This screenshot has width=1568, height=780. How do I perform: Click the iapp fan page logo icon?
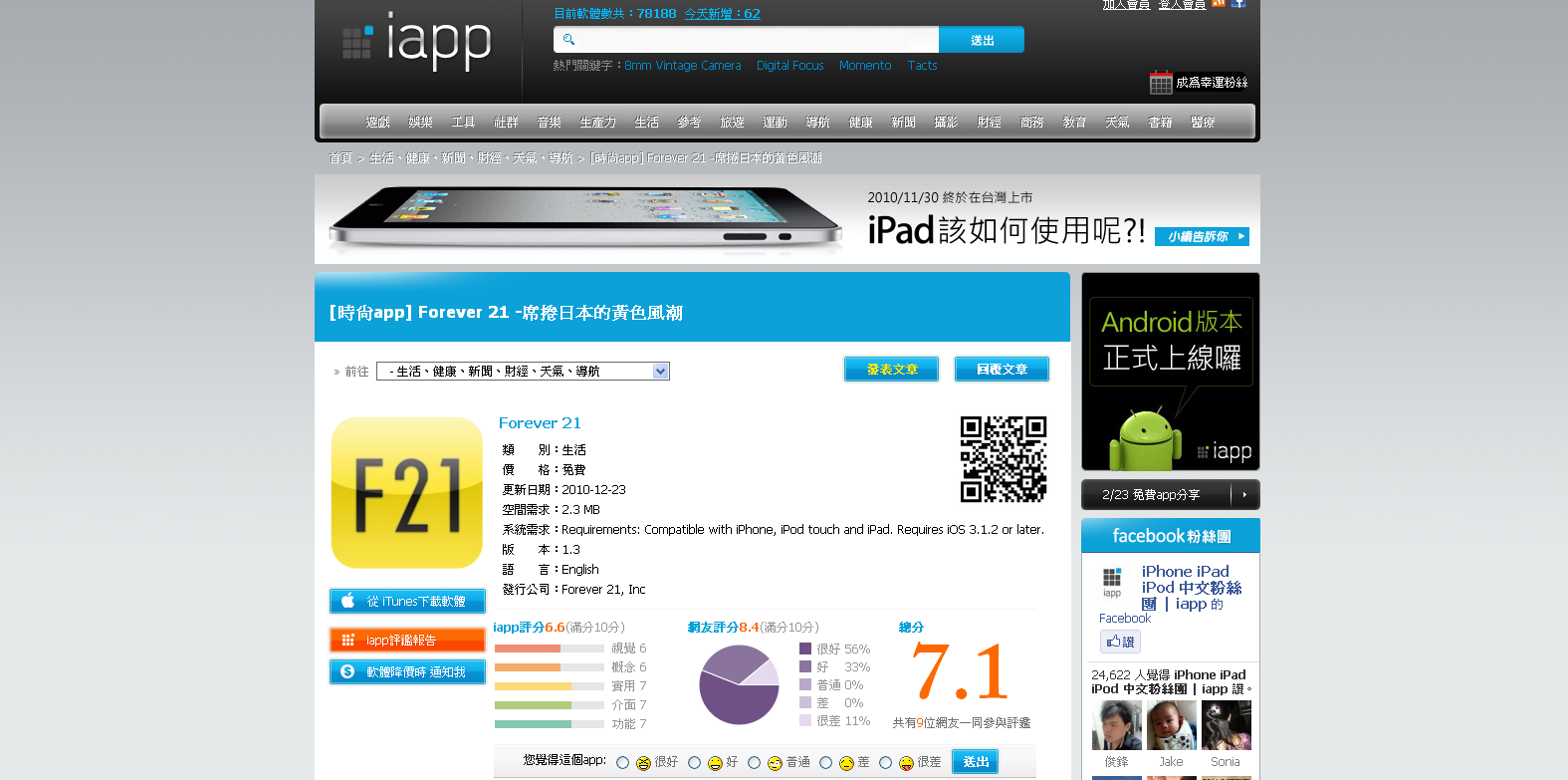tap(1112, 582)
